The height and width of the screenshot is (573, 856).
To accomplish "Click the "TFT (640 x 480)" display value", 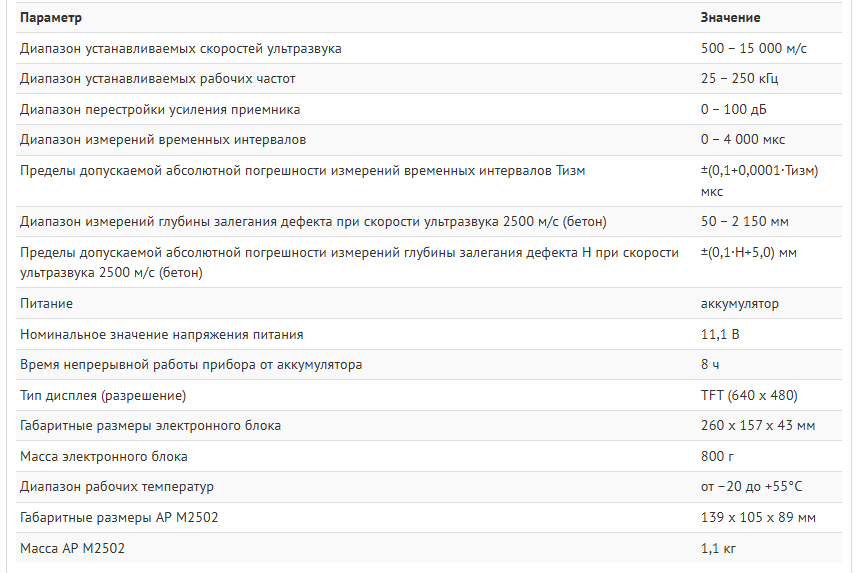I will tap(749, 395).
